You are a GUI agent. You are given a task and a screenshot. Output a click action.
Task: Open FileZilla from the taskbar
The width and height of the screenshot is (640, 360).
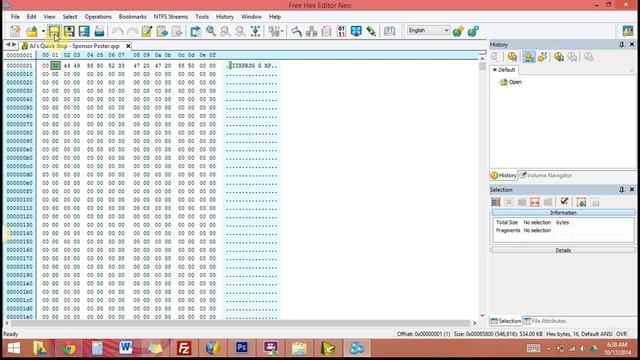click(x=184, y=348)
